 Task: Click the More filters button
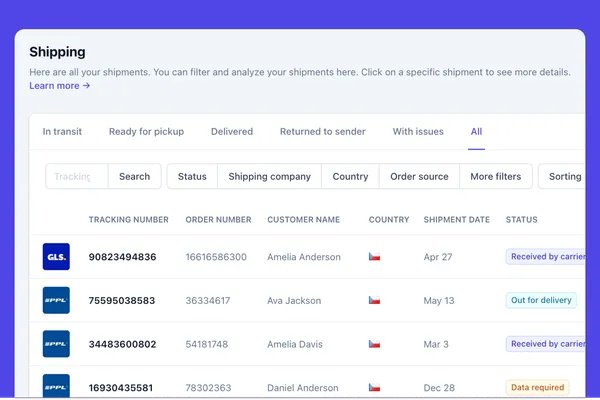(x=495, y=177)
